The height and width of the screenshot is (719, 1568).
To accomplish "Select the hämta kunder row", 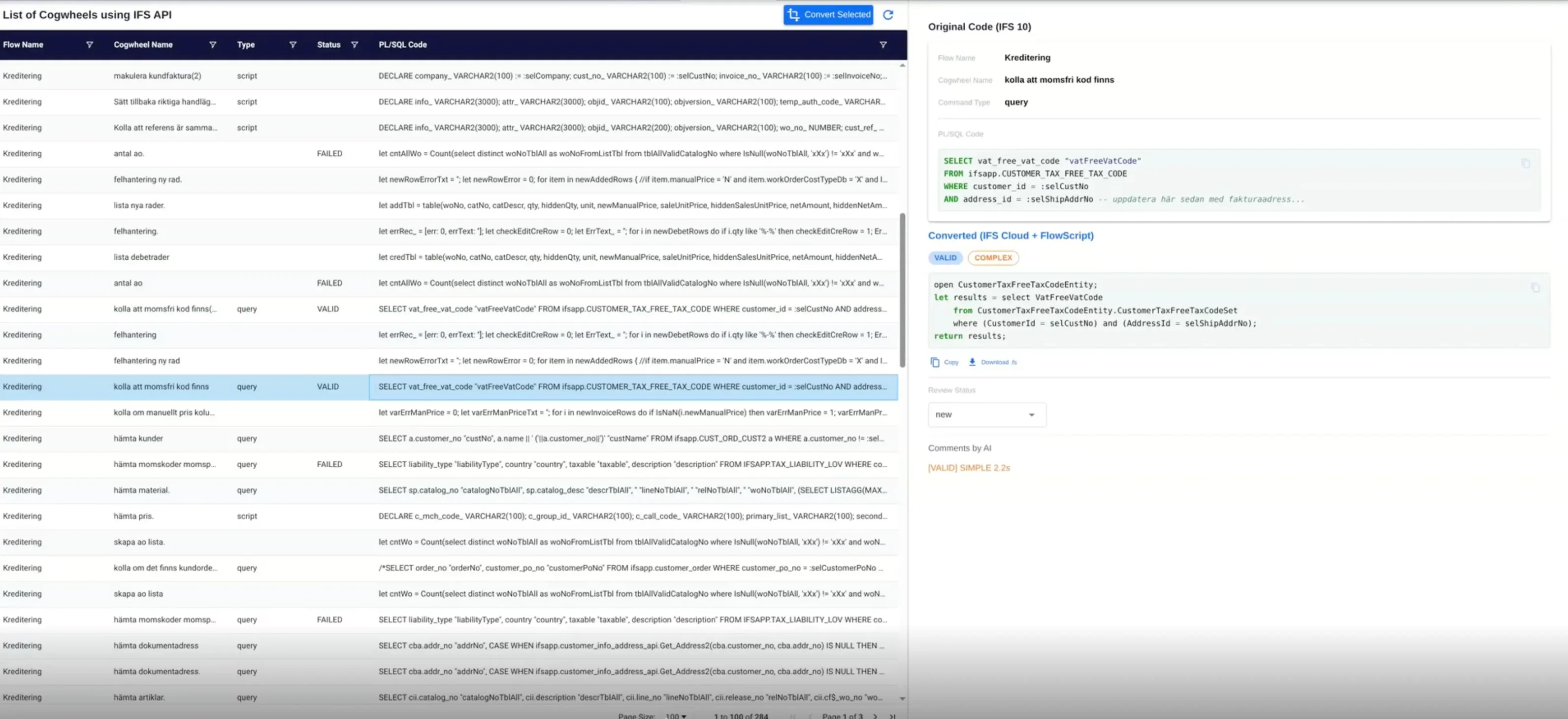I will [x=449, y=438].
